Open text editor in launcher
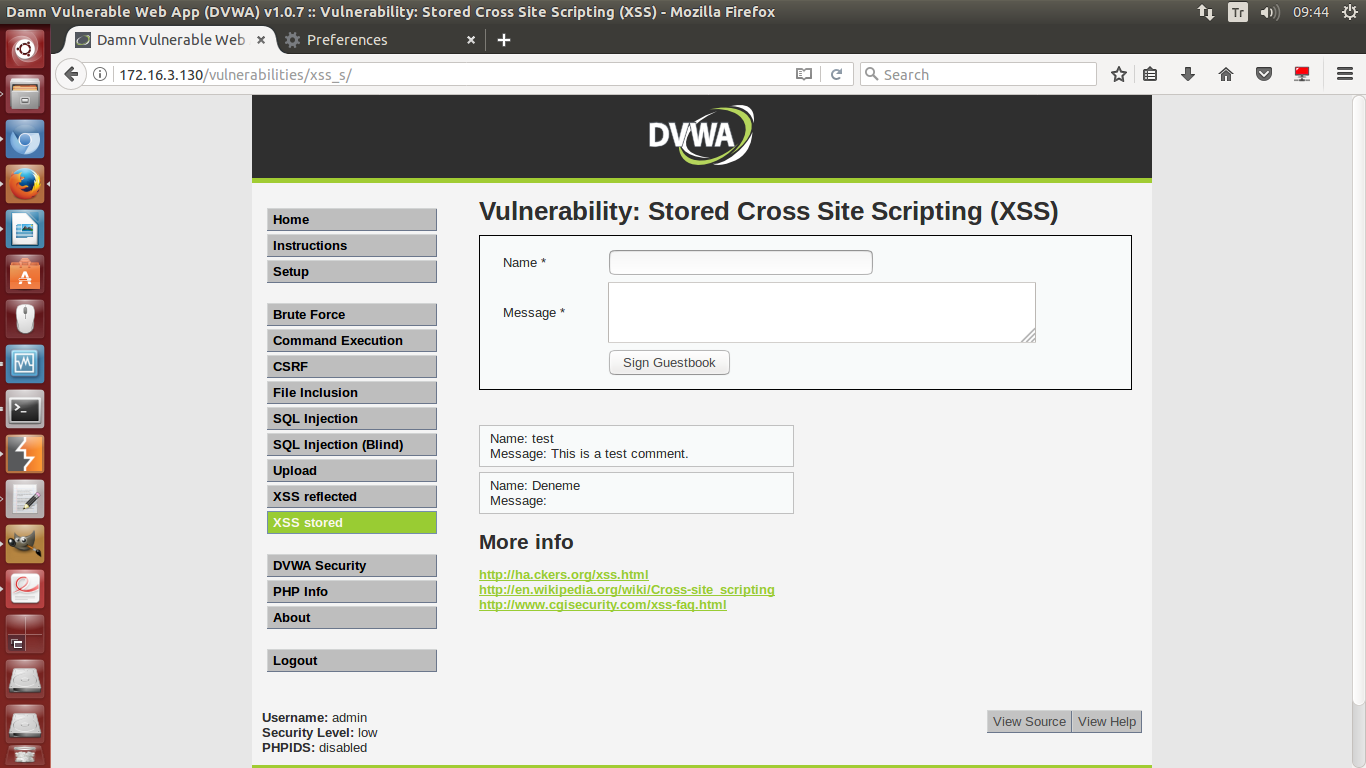The image size is (1366, 768). [x=25, y=499]
